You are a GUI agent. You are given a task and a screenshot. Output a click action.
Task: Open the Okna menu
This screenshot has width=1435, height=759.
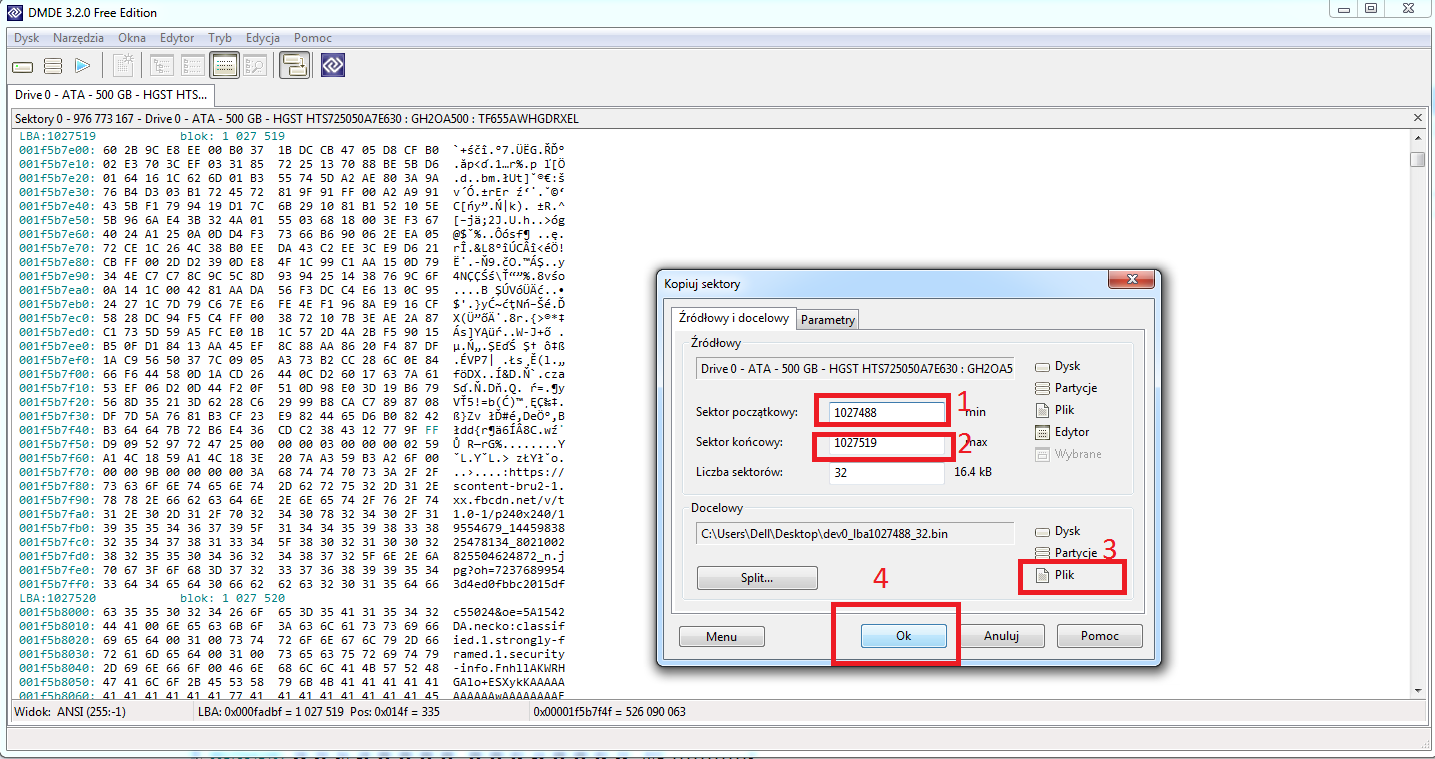tap(132, 38)
